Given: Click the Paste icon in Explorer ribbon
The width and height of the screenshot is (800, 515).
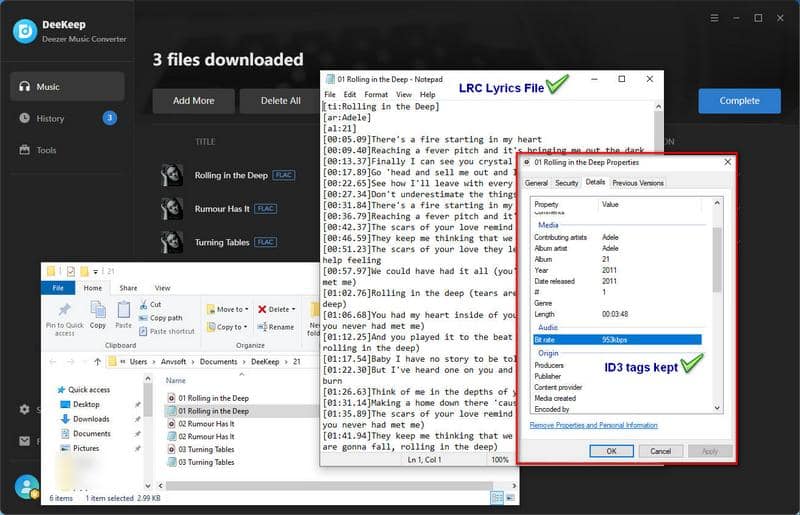Looking at the screenshot, I should (123, 314).
